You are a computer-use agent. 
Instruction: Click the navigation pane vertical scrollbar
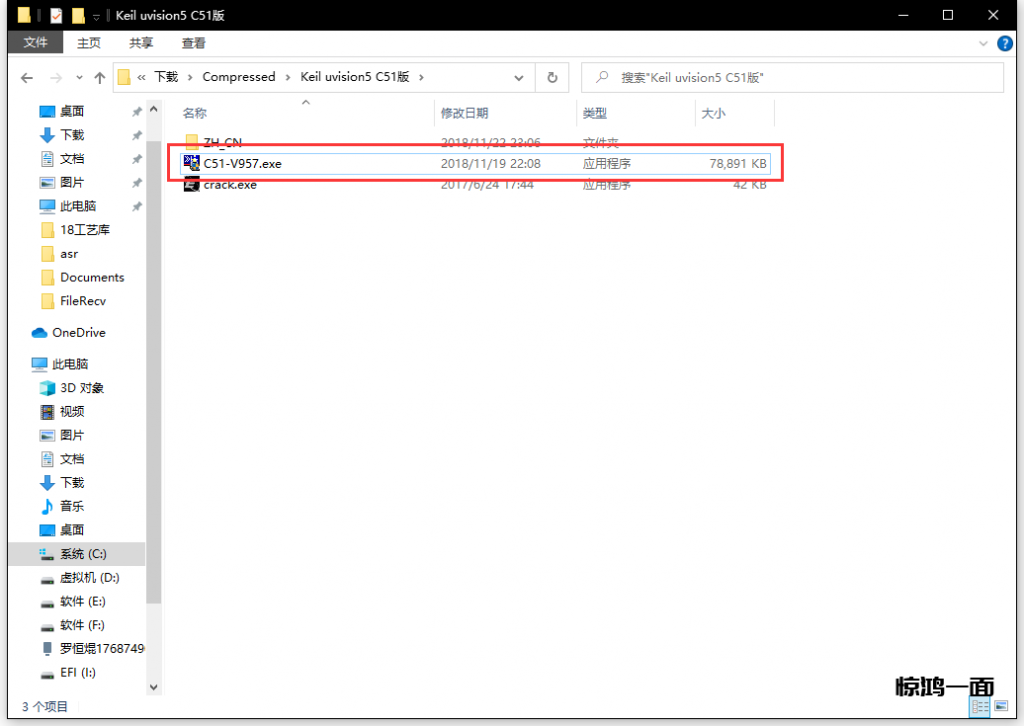click(x=153, y=350)
